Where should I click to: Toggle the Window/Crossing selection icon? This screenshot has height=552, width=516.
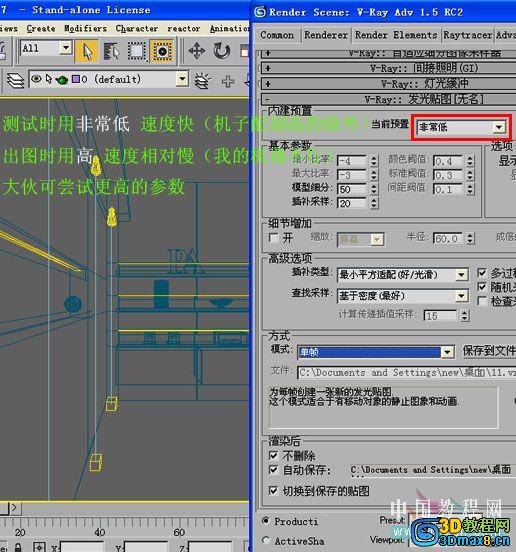(162, 51)
